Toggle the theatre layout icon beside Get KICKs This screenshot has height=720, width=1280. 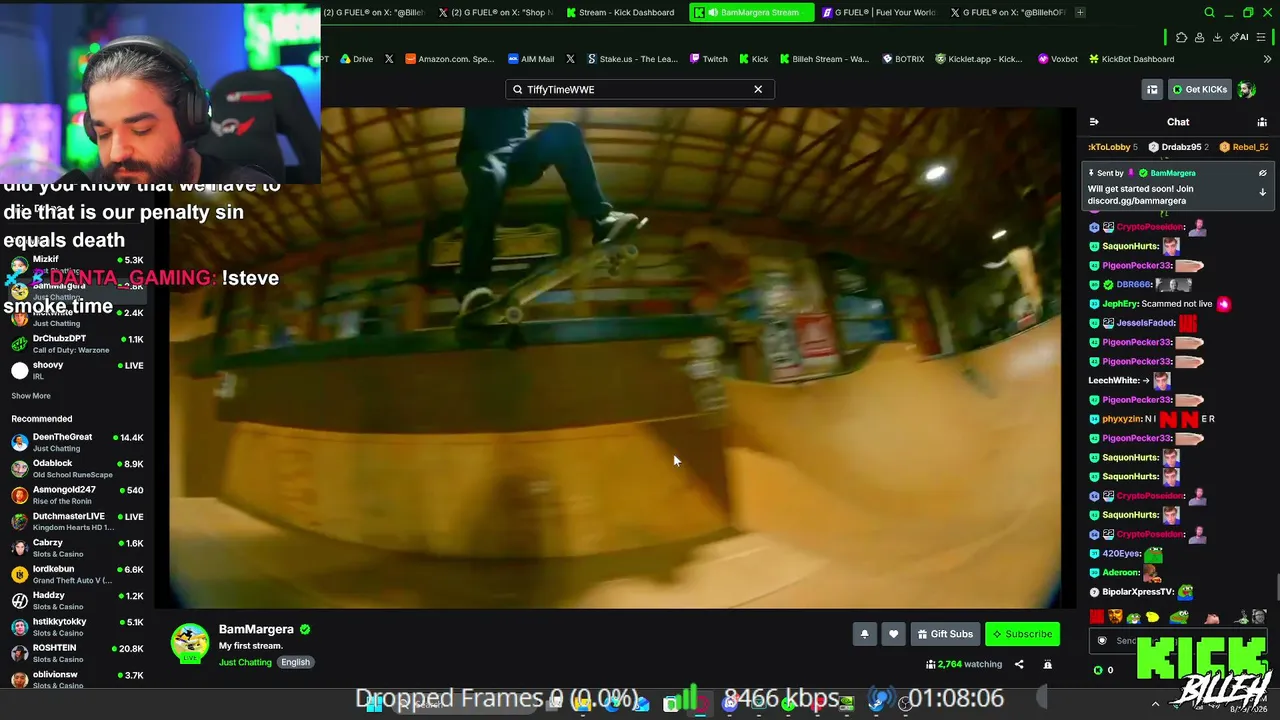[x=1152, y=89]
